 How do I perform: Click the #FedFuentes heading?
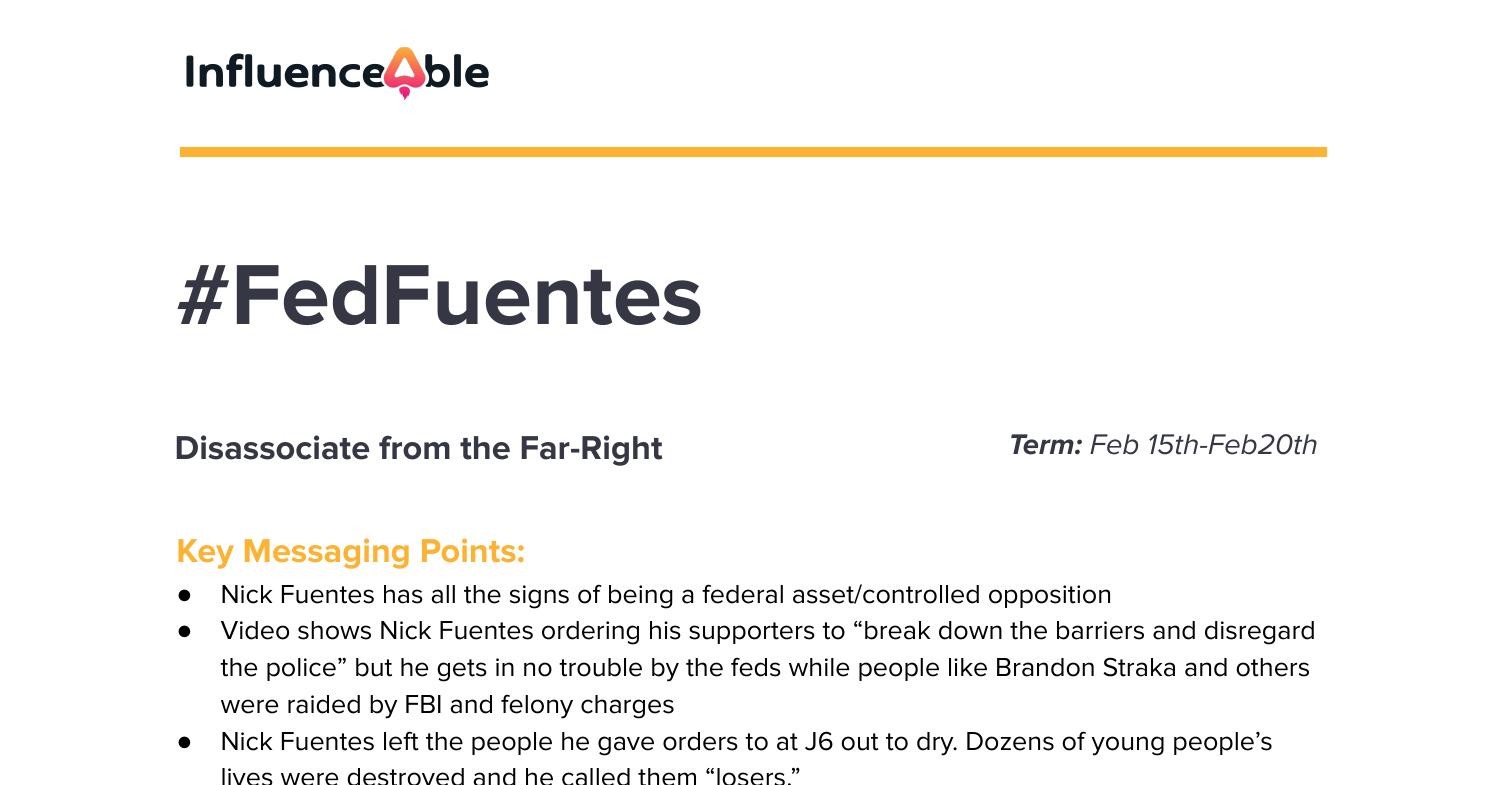coord(439,296)
